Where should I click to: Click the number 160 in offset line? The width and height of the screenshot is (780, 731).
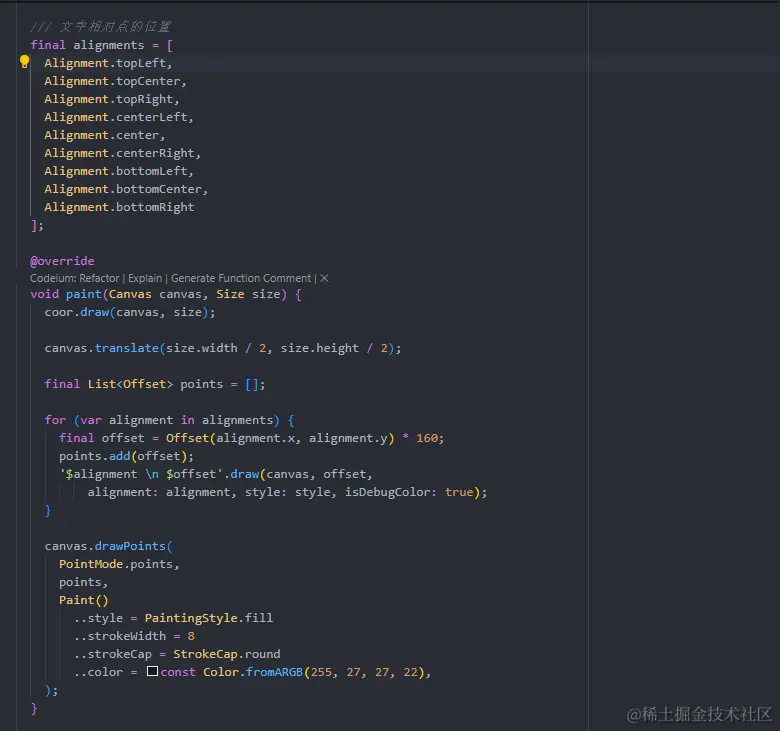(x=427, y=438)
